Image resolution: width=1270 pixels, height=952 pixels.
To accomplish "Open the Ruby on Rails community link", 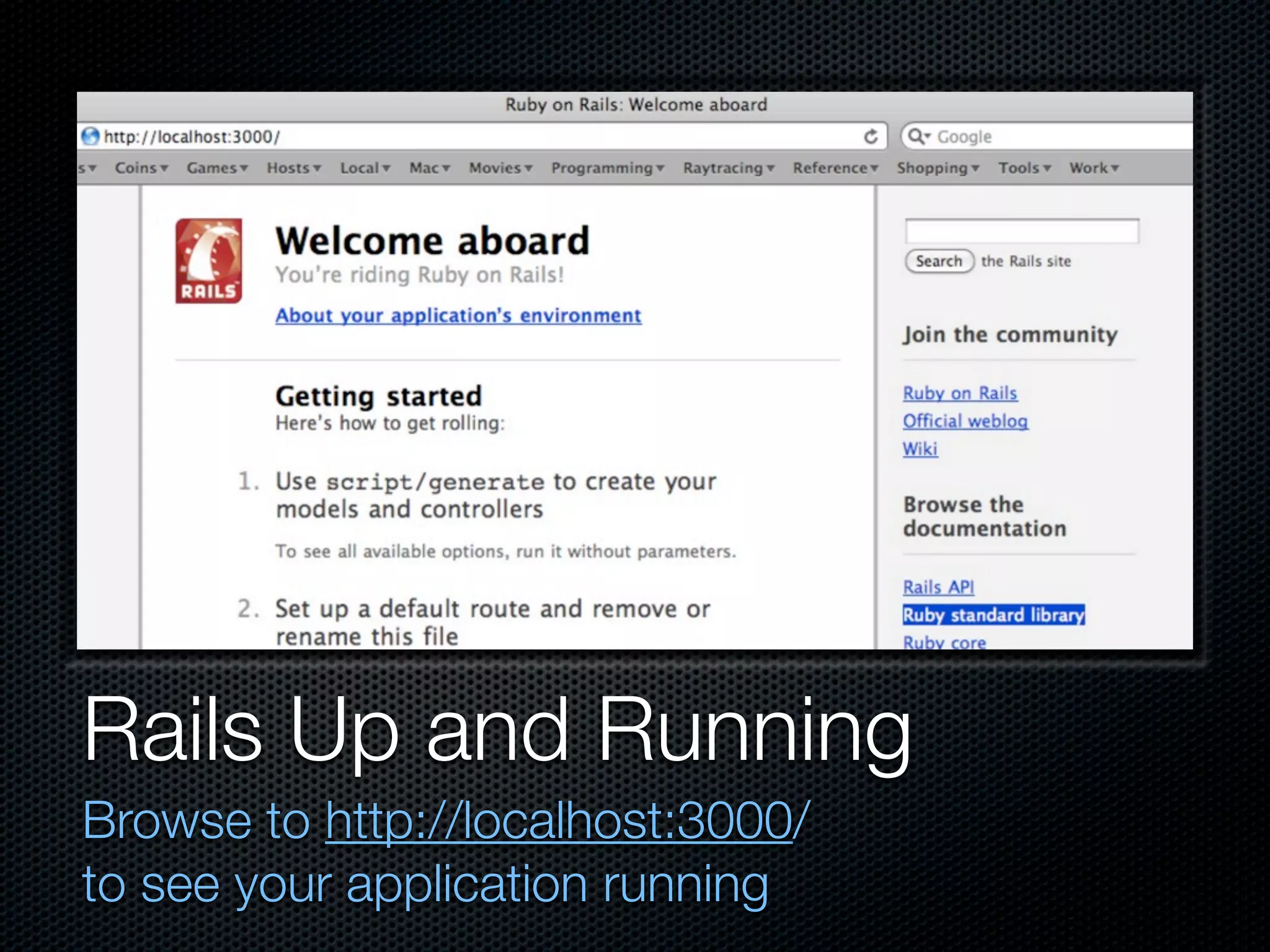I will pos(960,394).
